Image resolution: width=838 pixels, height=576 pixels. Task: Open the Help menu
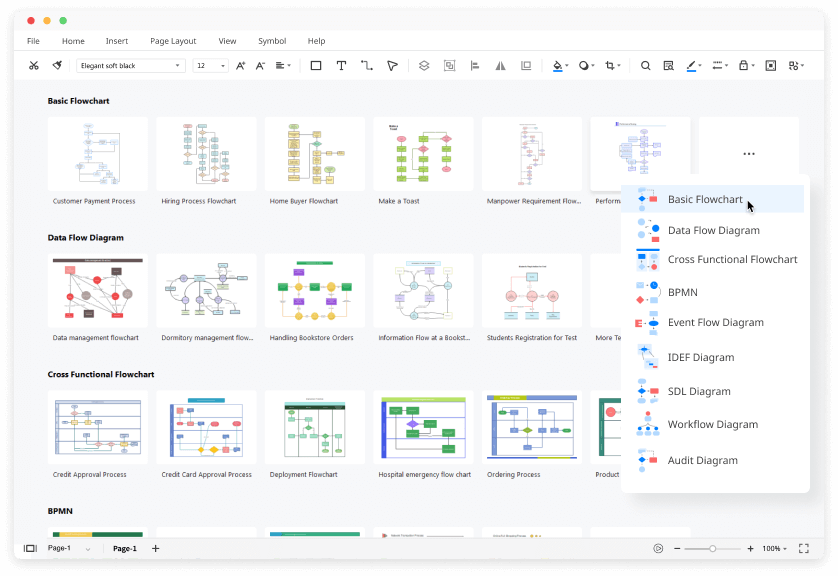click(316, 41)
